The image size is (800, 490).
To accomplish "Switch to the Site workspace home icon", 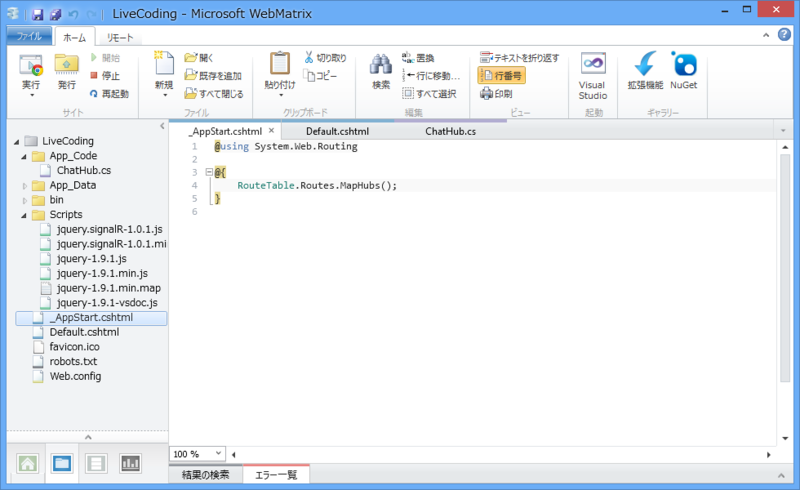I will click(28, 463).
